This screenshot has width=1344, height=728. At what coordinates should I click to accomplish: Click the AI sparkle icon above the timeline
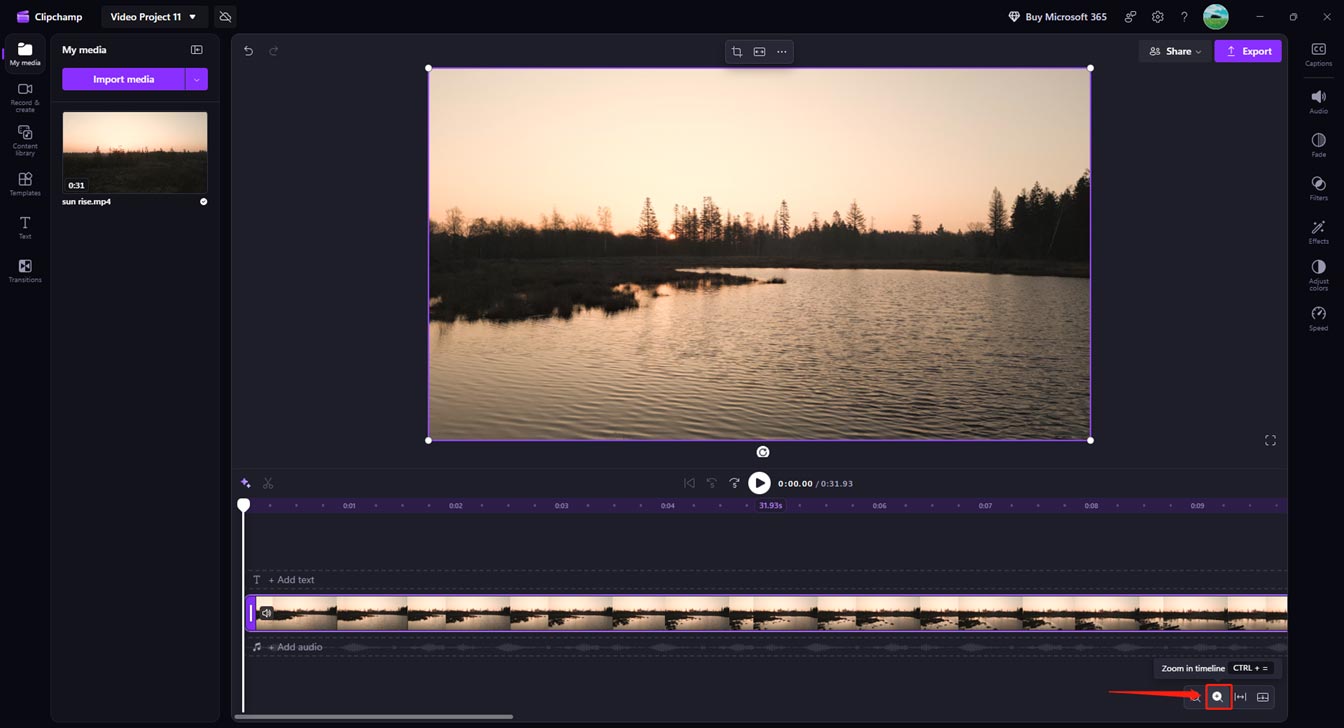[x=246, y=483]
